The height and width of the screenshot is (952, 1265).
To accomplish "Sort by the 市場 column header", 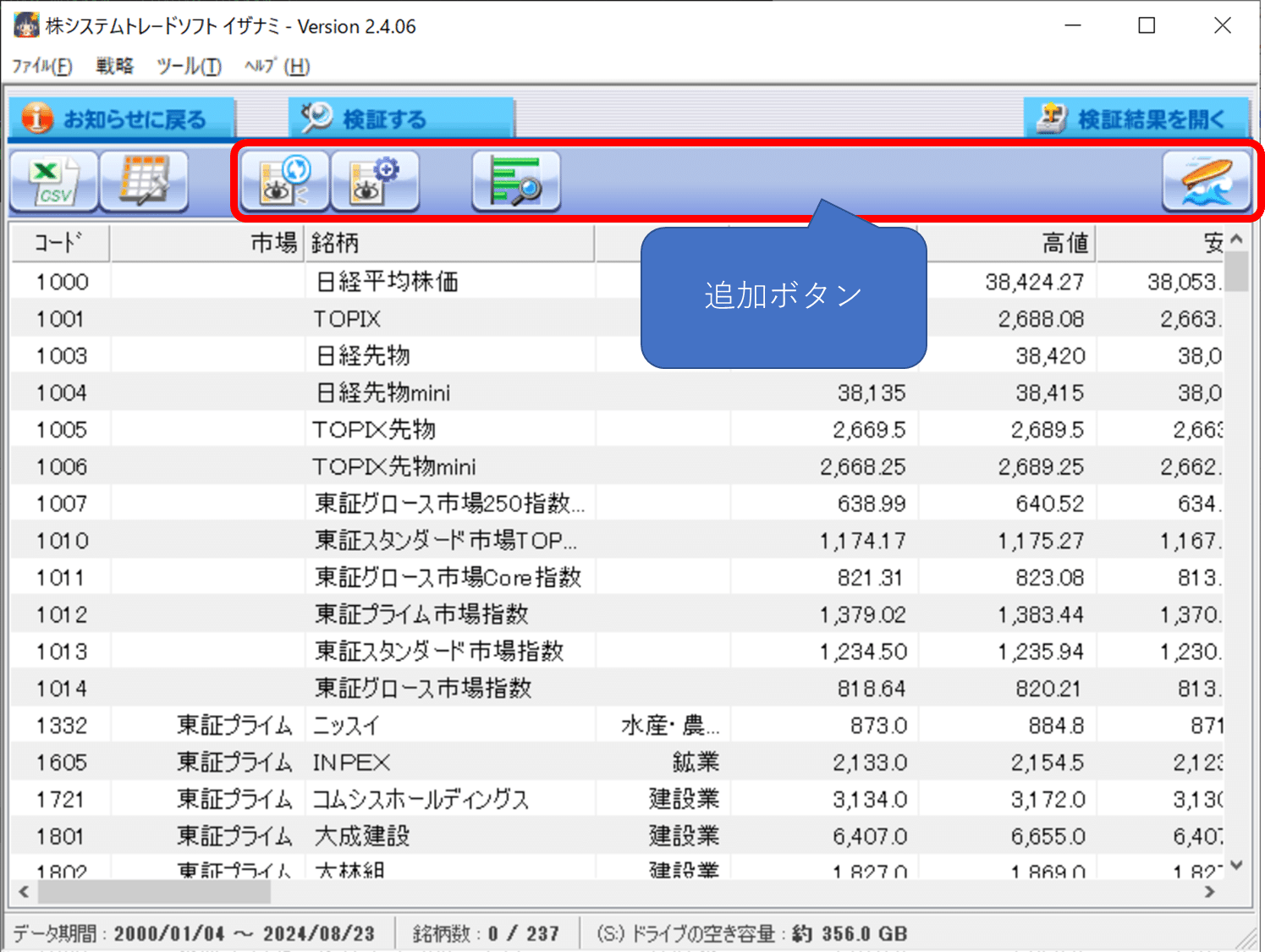I will pyautogui.click(x=206, y=244).
